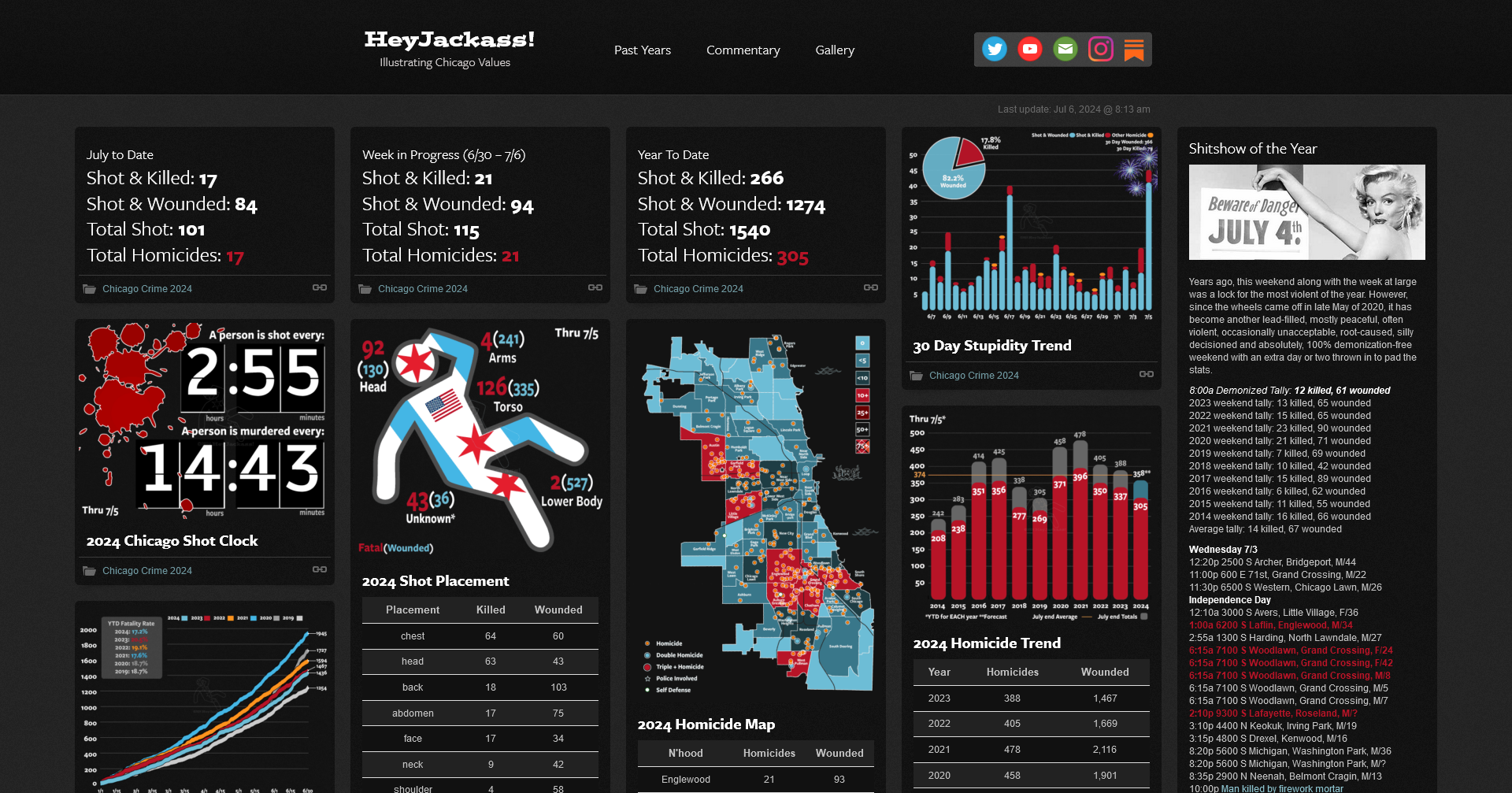Viewport: 1512px width, 793px height.
Task: Click the Wounded header in Shot Placement table
Action: click(558, 610)
